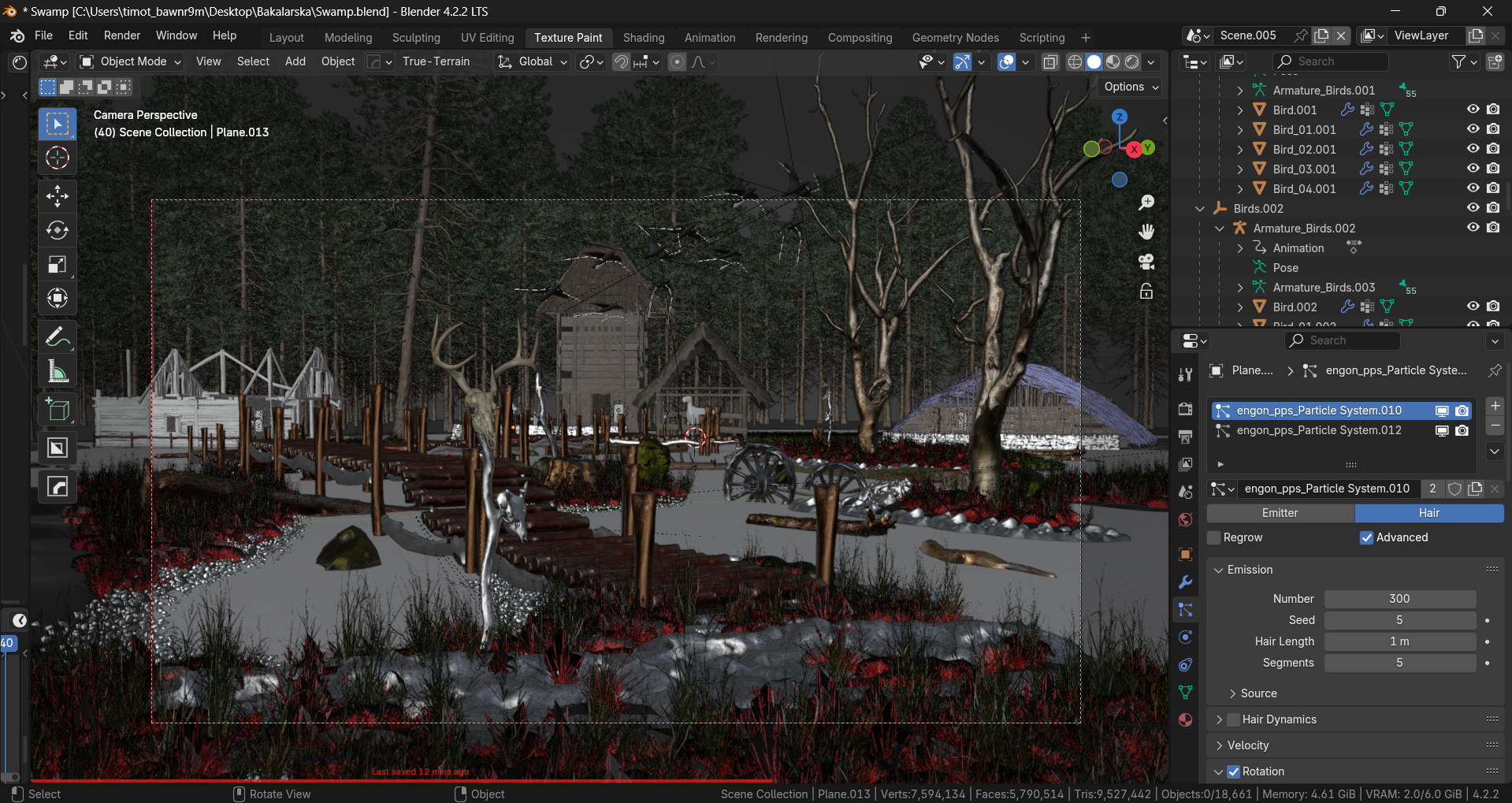Hide Birds.002 collection with eye icon
This screenshot has height=803, width=1512.
[x=1473, y=208]
